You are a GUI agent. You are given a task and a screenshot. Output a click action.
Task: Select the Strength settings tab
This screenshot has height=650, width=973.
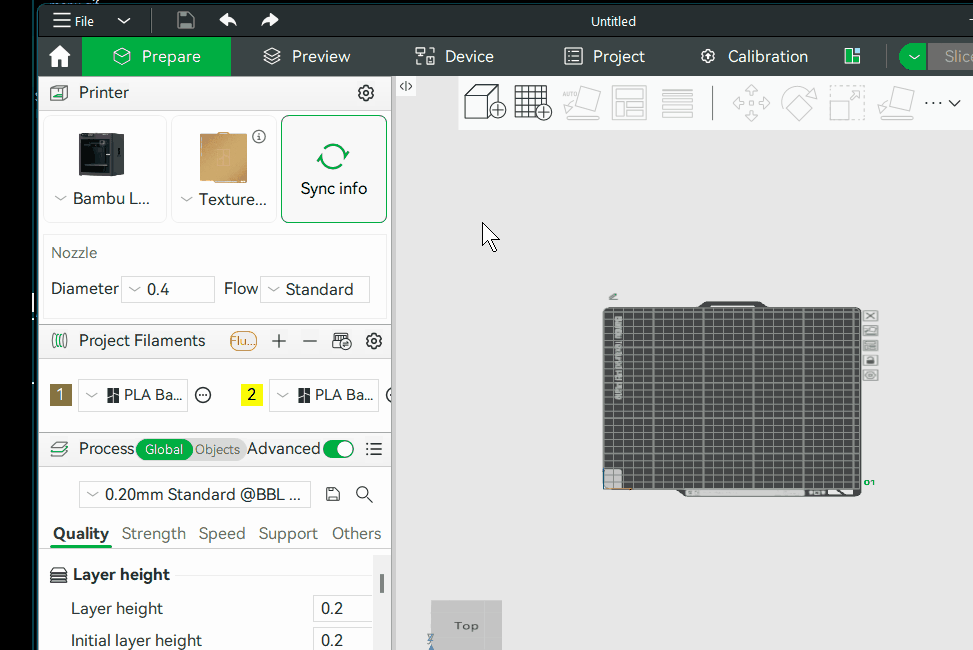coord(153,534)
